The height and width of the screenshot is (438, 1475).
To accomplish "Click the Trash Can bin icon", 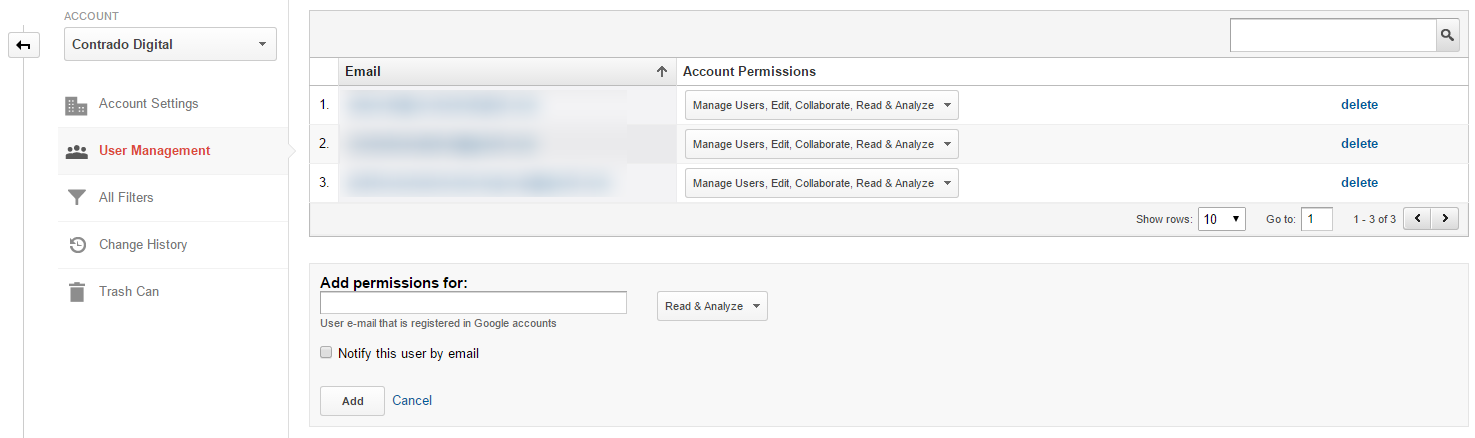I will [76, 292].
